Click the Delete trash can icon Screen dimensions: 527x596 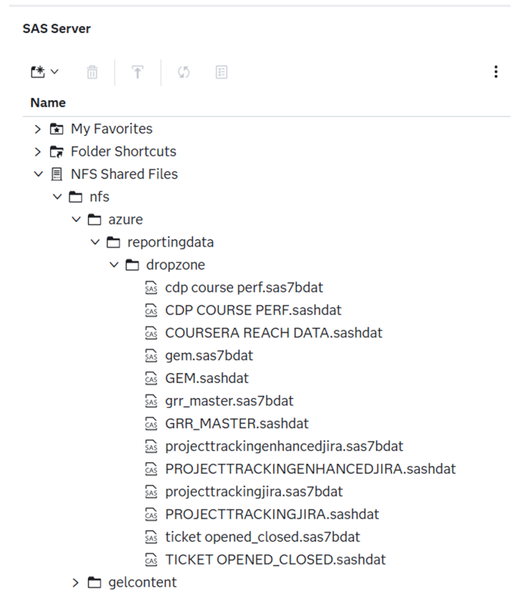[92, 72]
